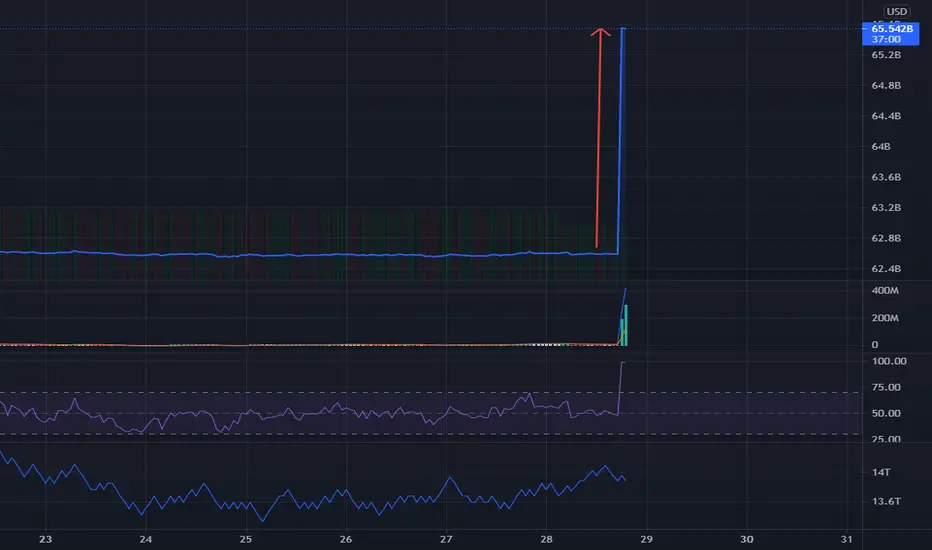Click date 29 on the time axis
932x550 pixels.
(646, 539)
